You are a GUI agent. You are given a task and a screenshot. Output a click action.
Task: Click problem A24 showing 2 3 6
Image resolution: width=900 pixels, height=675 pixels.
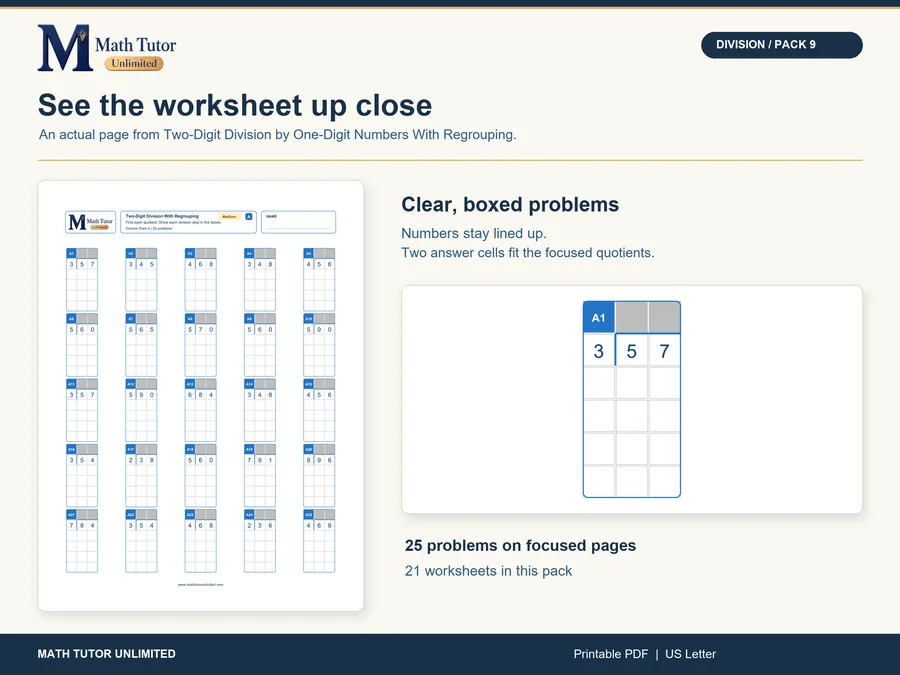259,541
